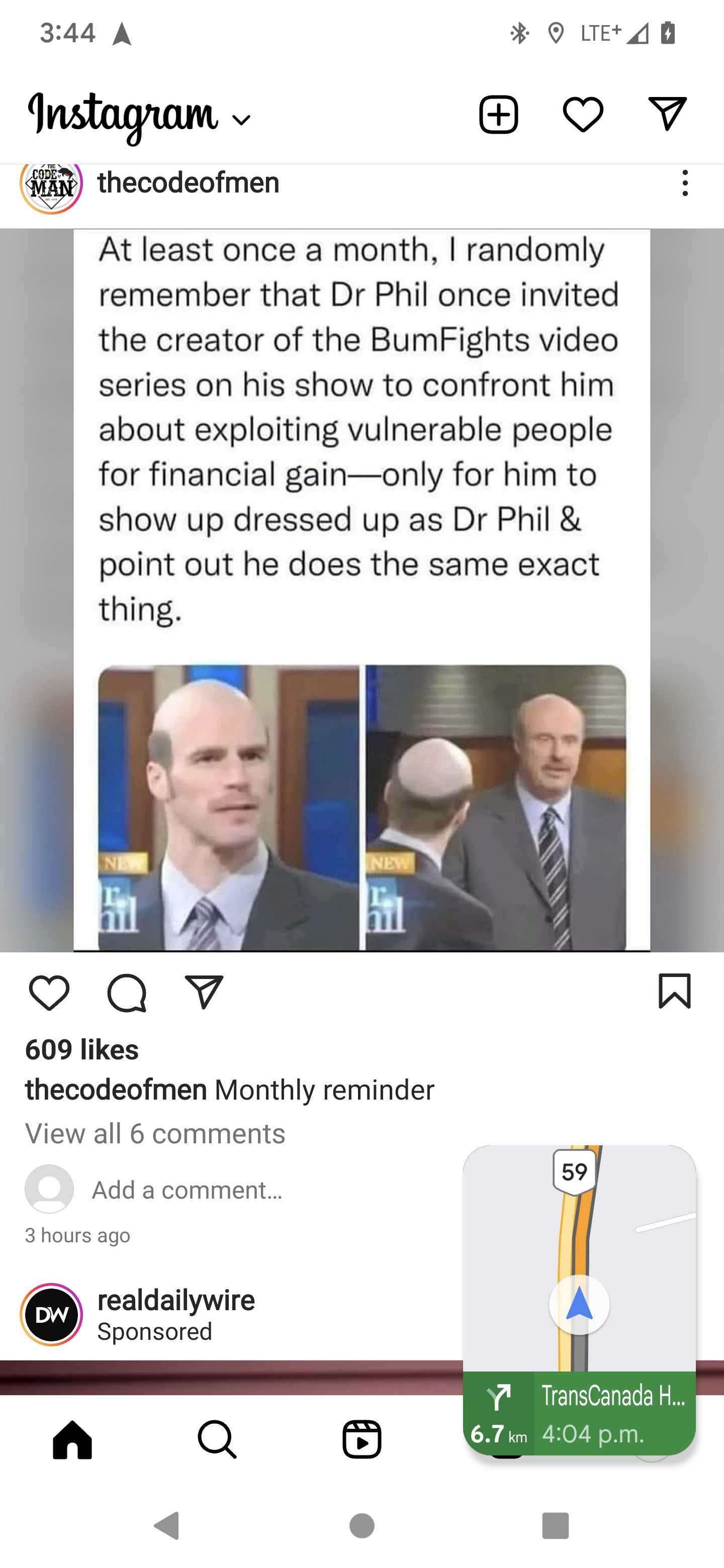This screenshot has width=724, height=1568.
Task: Open realdailywire sponsored profile name
Action: 176,1300
